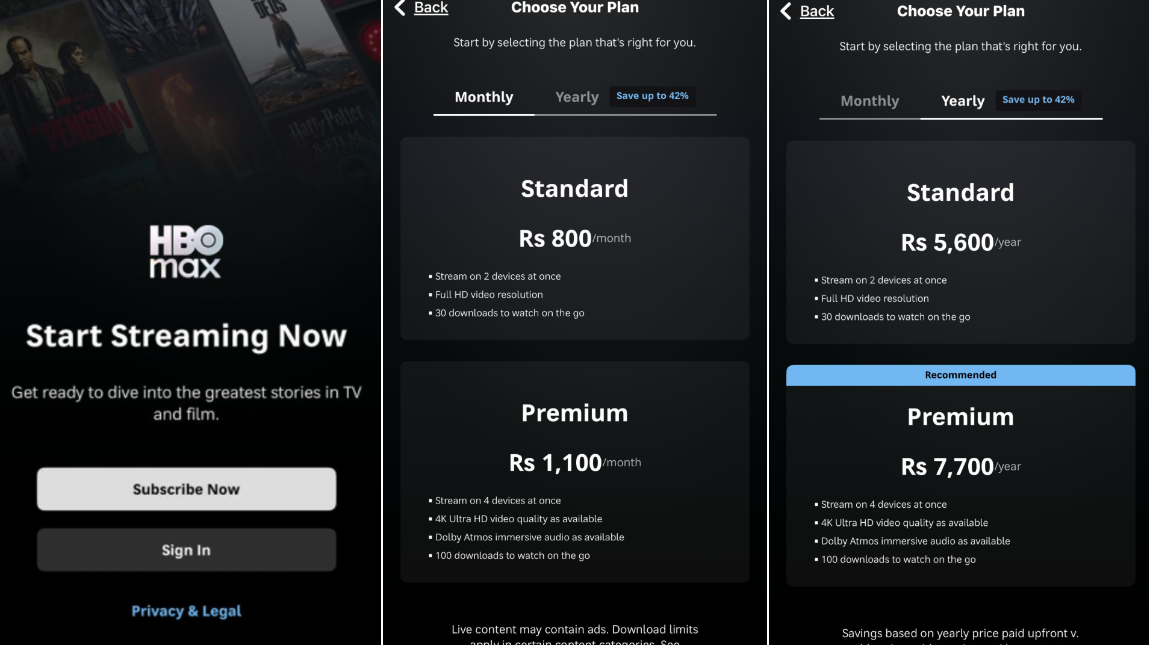Open the Privacy & Legal link

[x=186, y=611]
